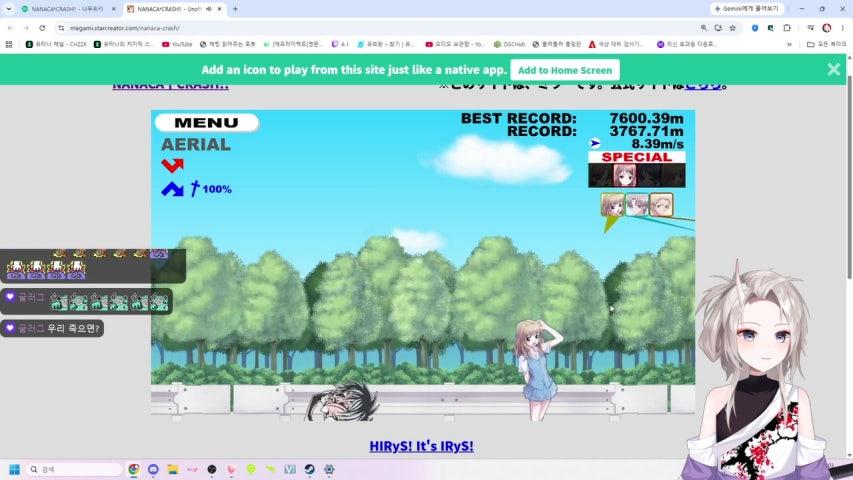Image resolution: width=853 pixels, height=480 pixels.
Task: Dismiss the green install banner
Action: click(833, 69)
